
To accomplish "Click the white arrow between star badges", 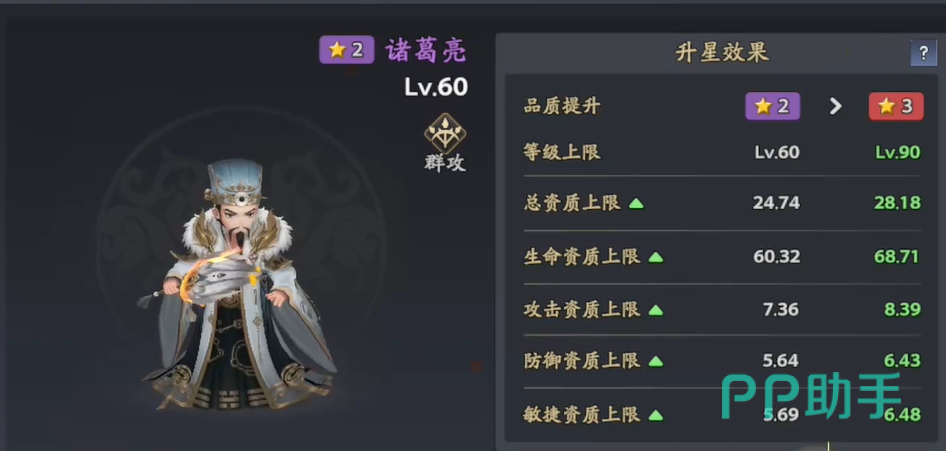I will pos(835,107).
